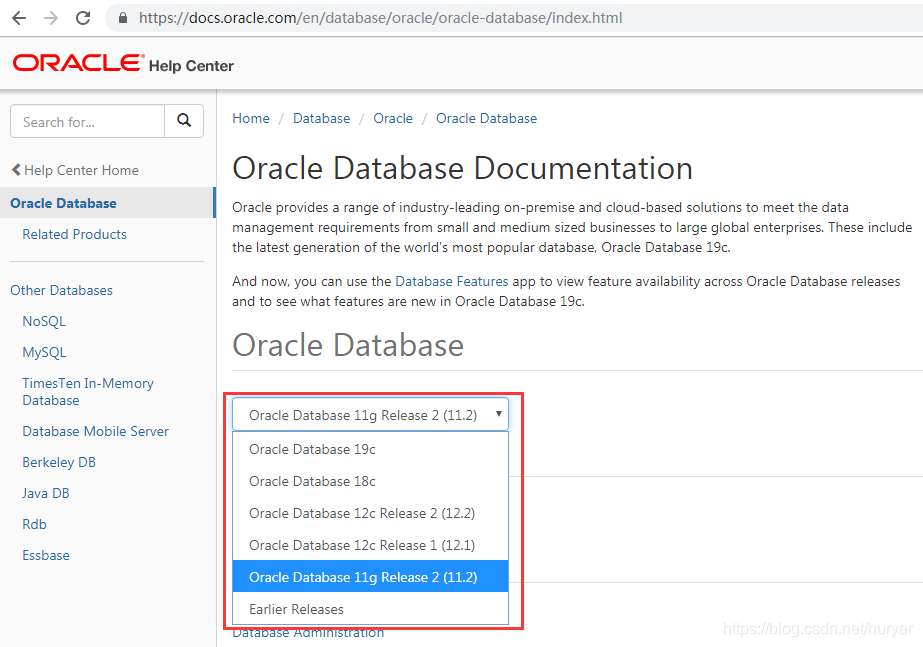Choose highlighted 11g Release 2 (11.2) option
The height and width of the screenshot is (647, 923).
pyautogui.click(x=370, y=577)
